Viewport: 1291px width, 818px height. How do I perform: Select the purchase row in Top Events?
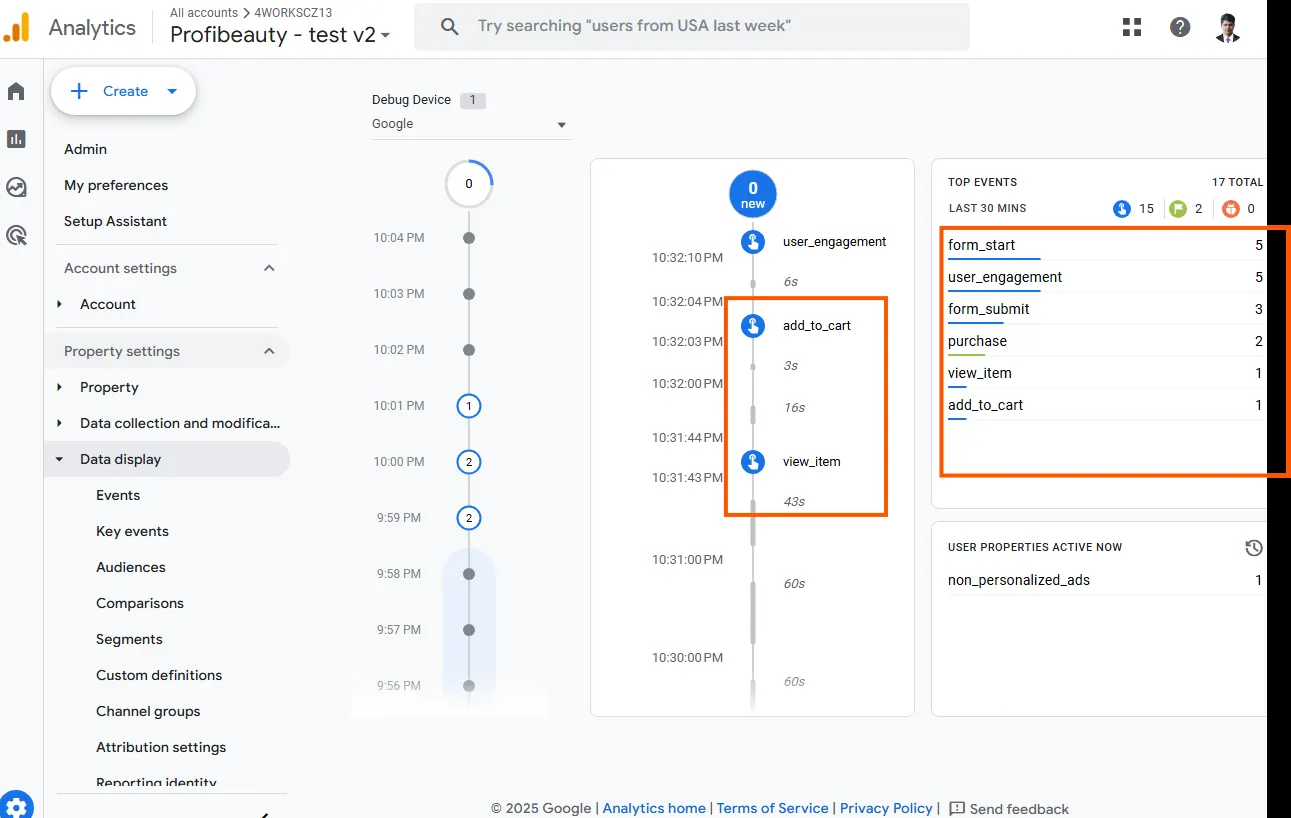[1105, 342]
